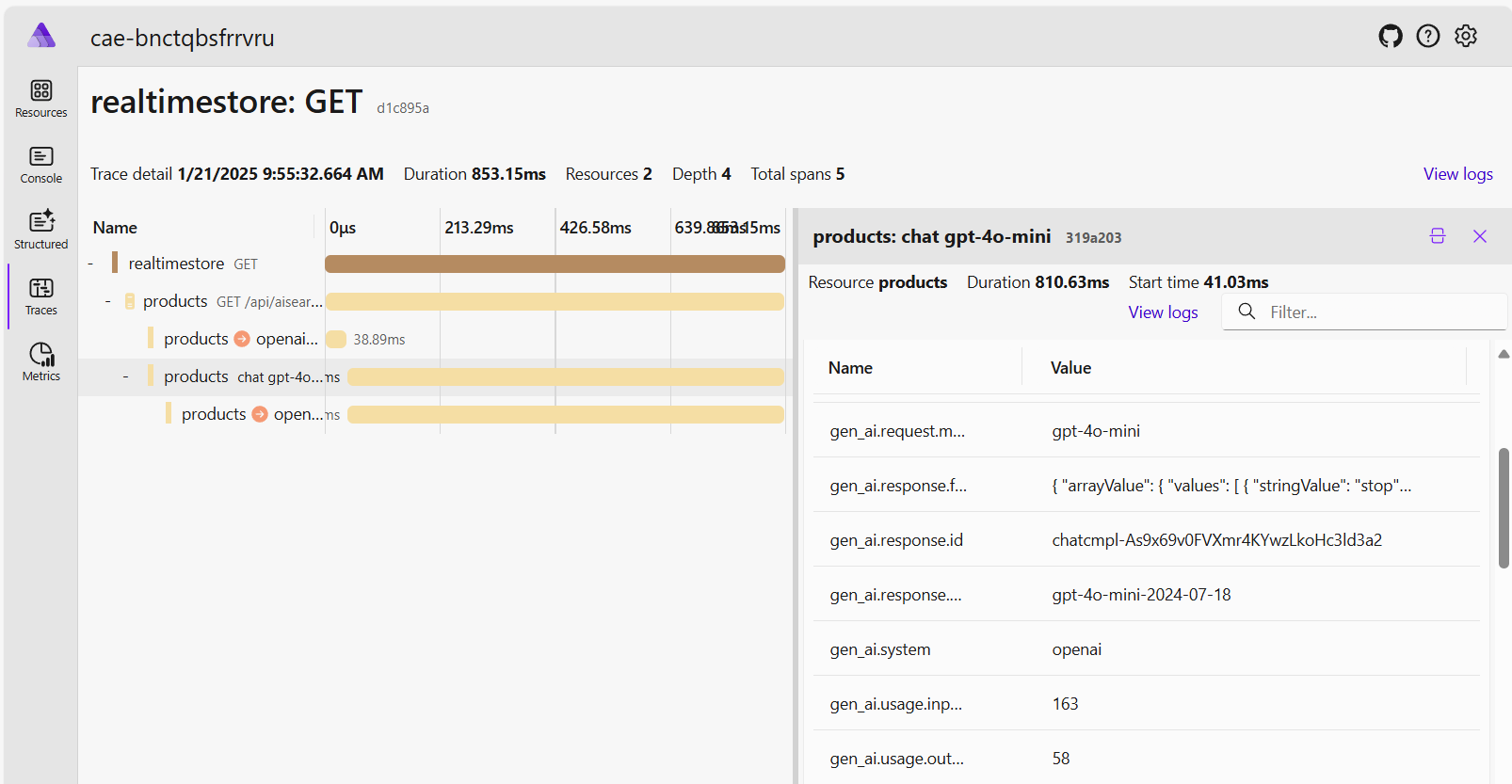Click the nested products open timeline bar

pyautogui.click(x=566, y=414)
